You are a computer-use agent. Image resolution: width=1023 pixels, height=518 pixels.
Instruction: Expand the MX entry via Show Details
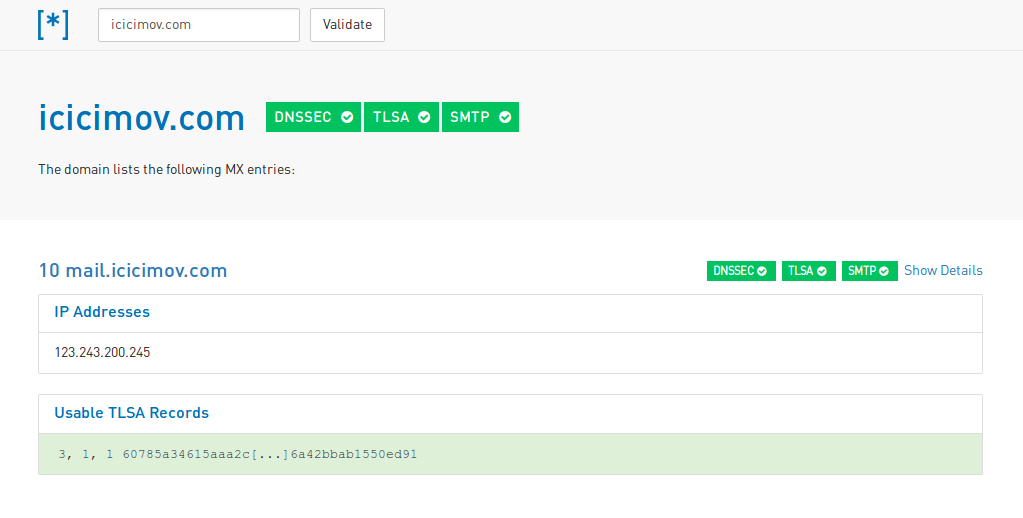pos(943,270)
